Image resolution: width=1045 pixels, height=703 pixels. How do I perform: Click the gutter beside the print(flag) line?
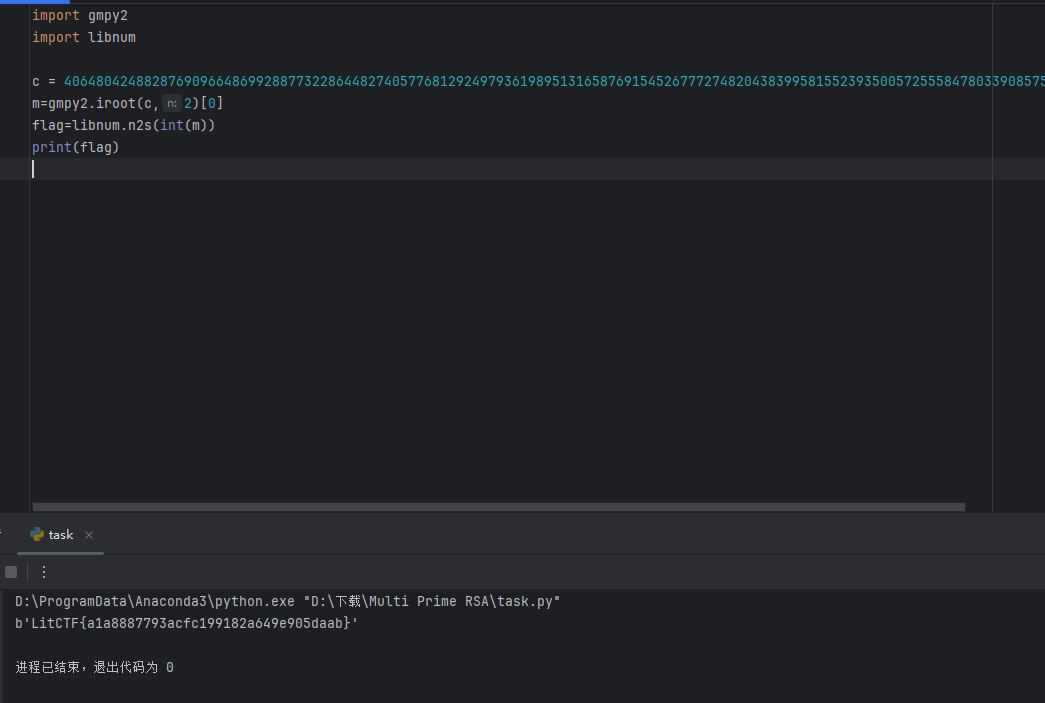15,147
